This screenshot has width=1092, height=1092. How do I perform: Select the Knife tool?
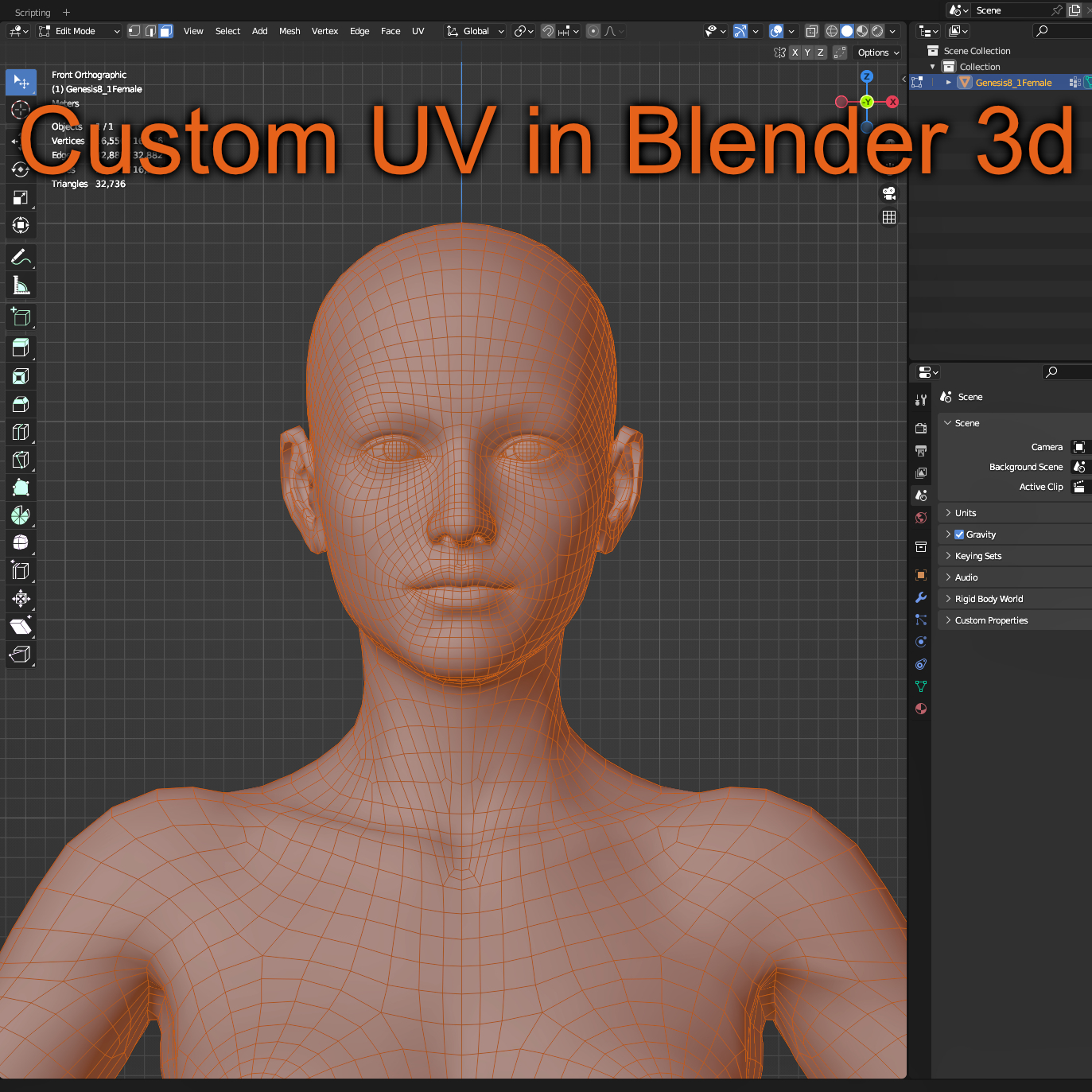tap(21, 459)
